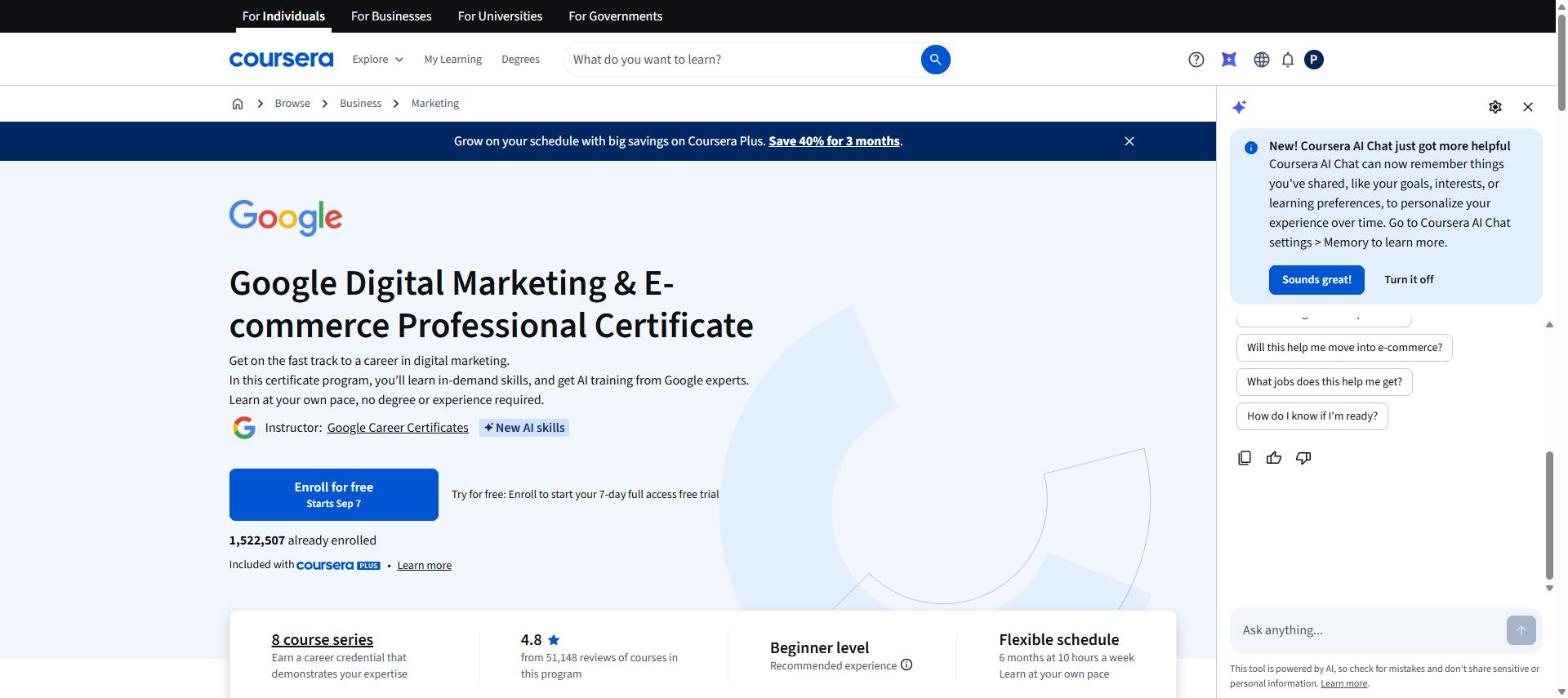This screenshot has width=1568, height=698.
Task: Go to Browse breadcrumb
Action: tap(292, 103)
